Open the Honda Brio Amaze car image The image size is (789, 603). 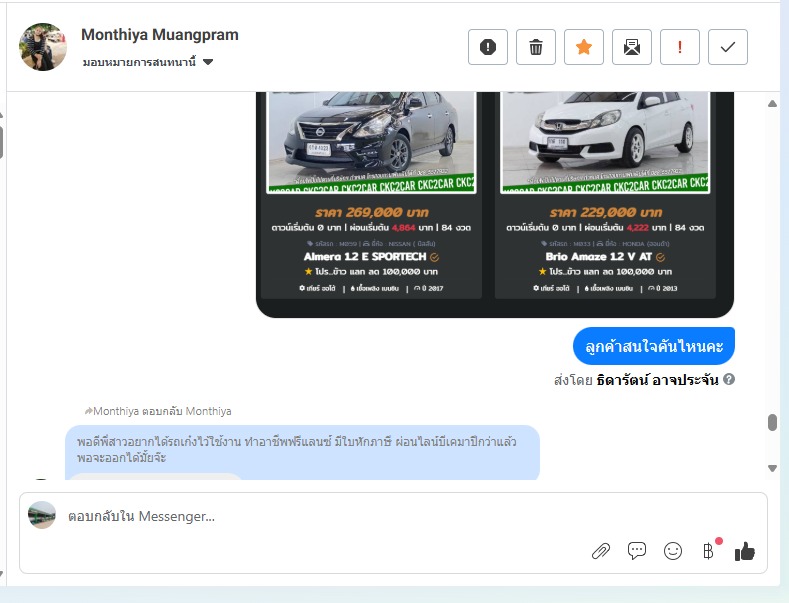(x=605, y=141)
